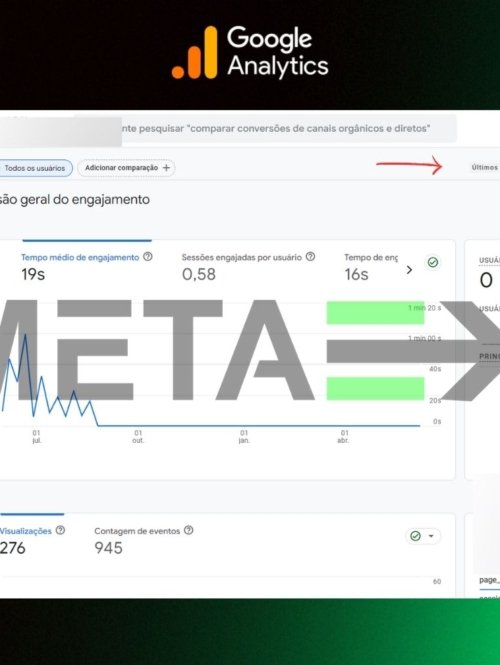Click the engagement line chart peak
This screenshot has width=500, height=665.
click(25, 335)
